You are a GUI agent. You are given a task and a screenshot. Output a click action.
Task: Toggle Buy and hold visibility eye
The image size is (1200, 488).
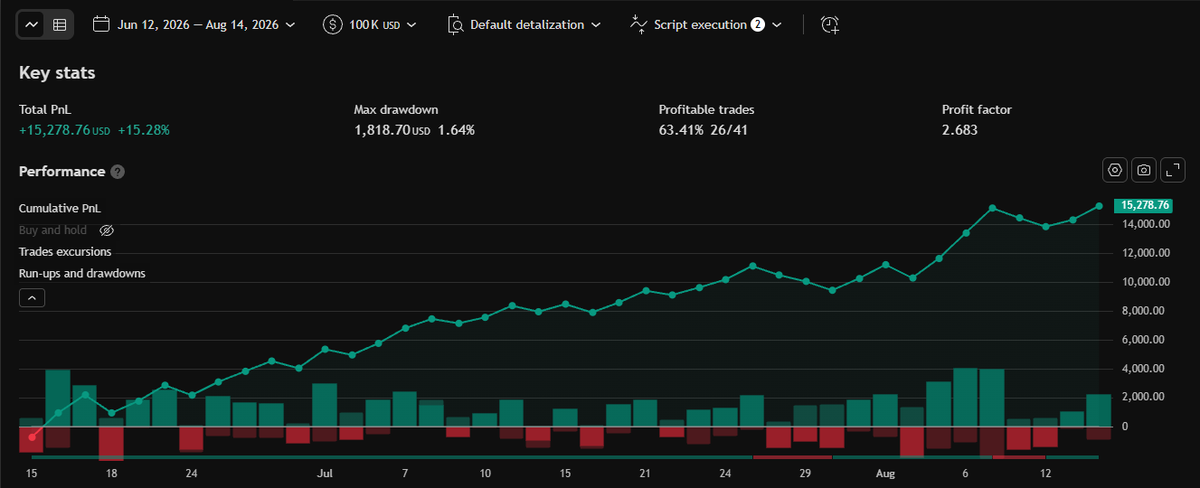click(107, 230)
